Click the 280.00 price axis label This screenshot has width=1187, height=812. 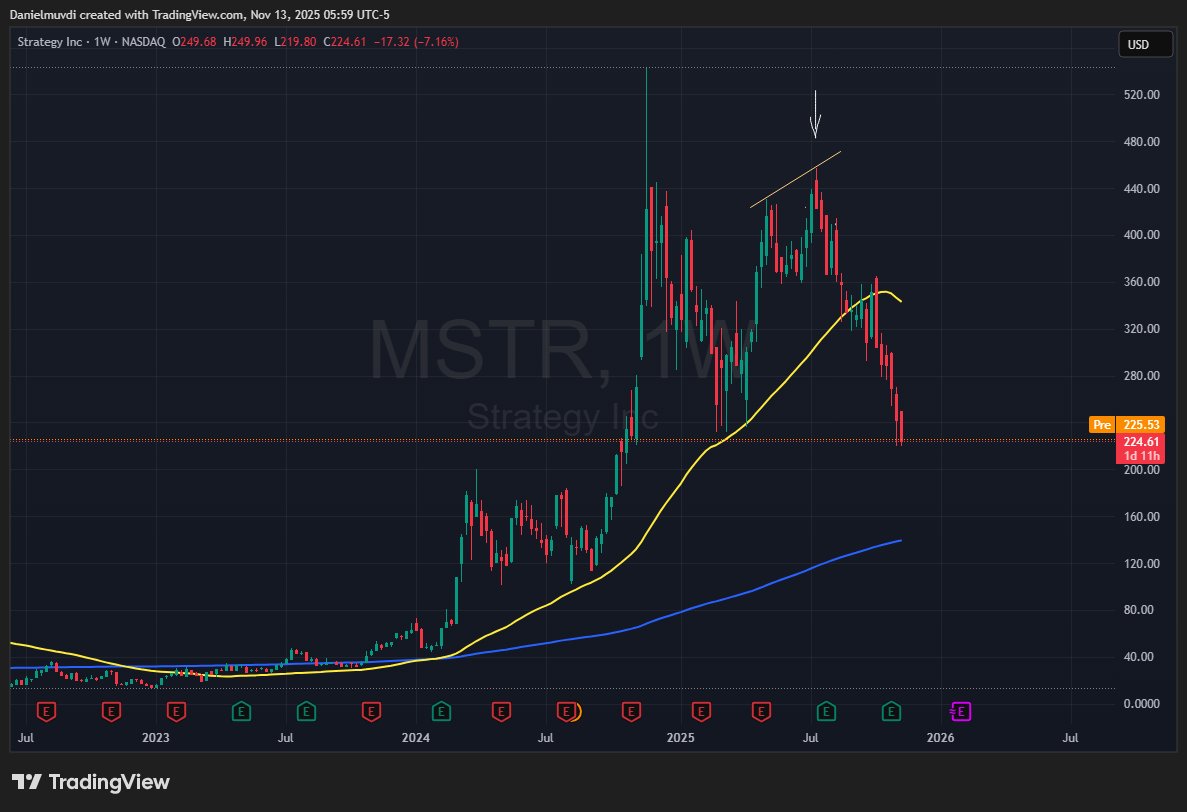(1142, 375)
